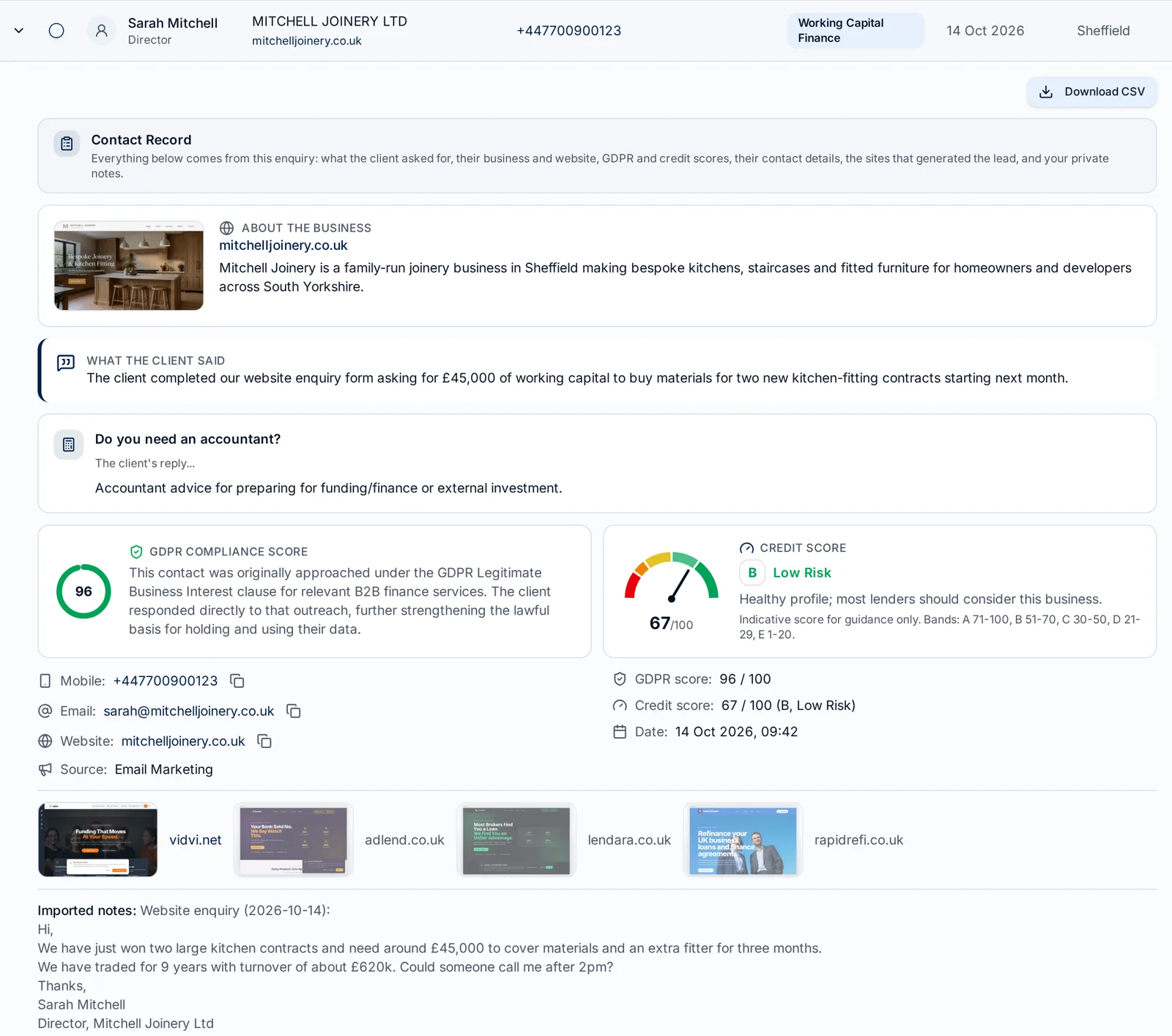Copy the mobile number +447700900123

pyautogui.click(x=237, y=681)
